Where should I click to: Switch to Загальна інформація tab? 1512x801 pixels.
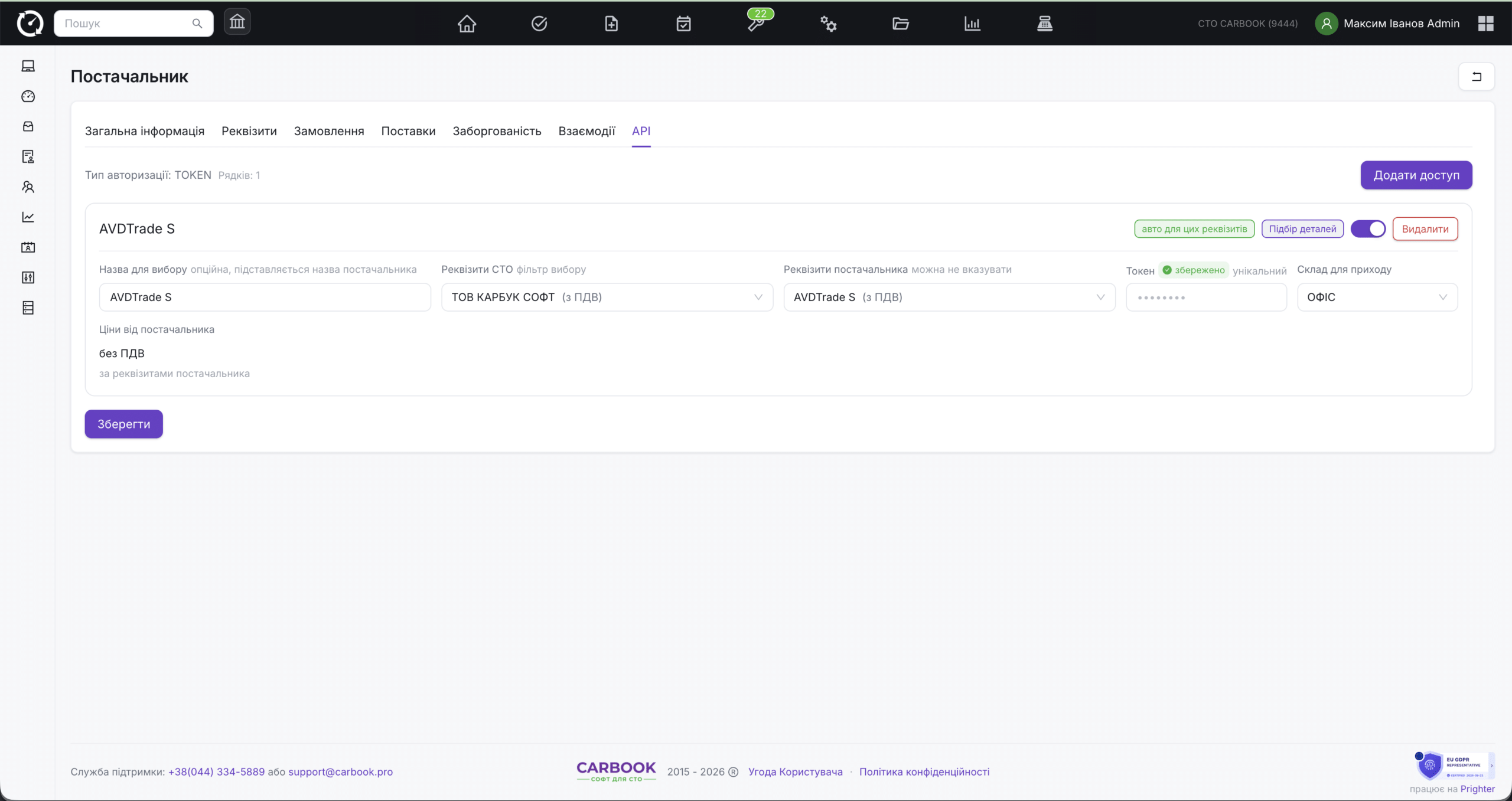(x=145, y=131)
